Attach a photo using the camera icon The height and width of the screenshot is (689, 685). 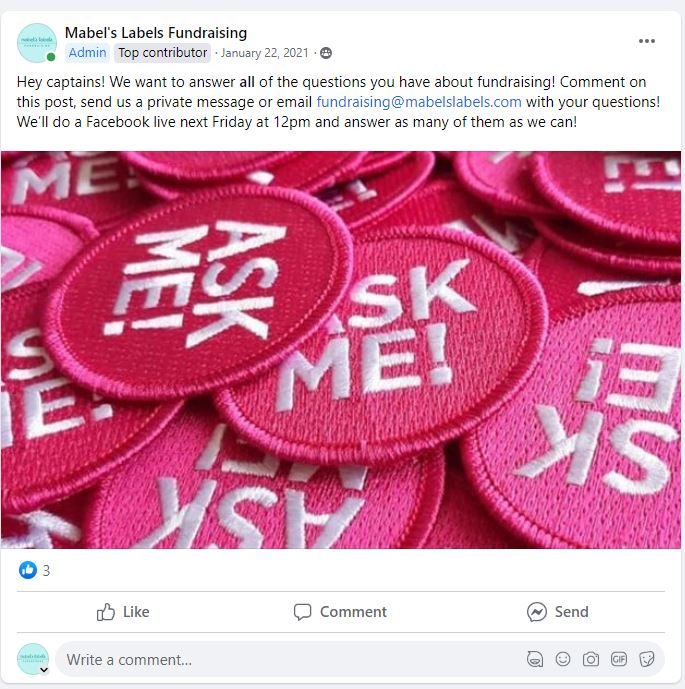pyautogui.click(x=591, y=659)
